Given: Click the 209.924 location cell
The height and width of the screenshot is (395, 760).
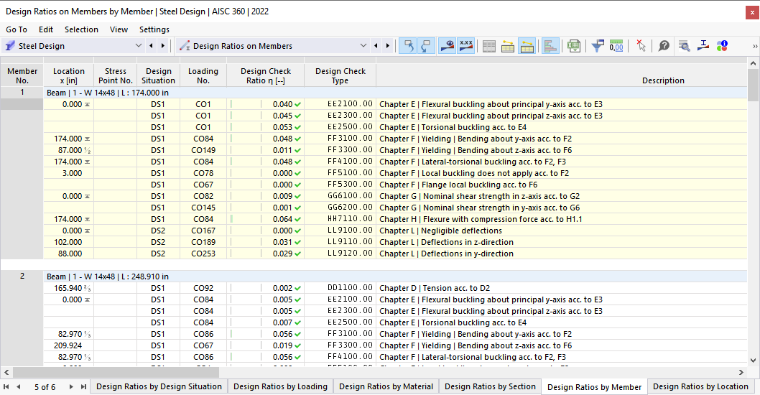Looking at the screenshot, I should point(68,346).
